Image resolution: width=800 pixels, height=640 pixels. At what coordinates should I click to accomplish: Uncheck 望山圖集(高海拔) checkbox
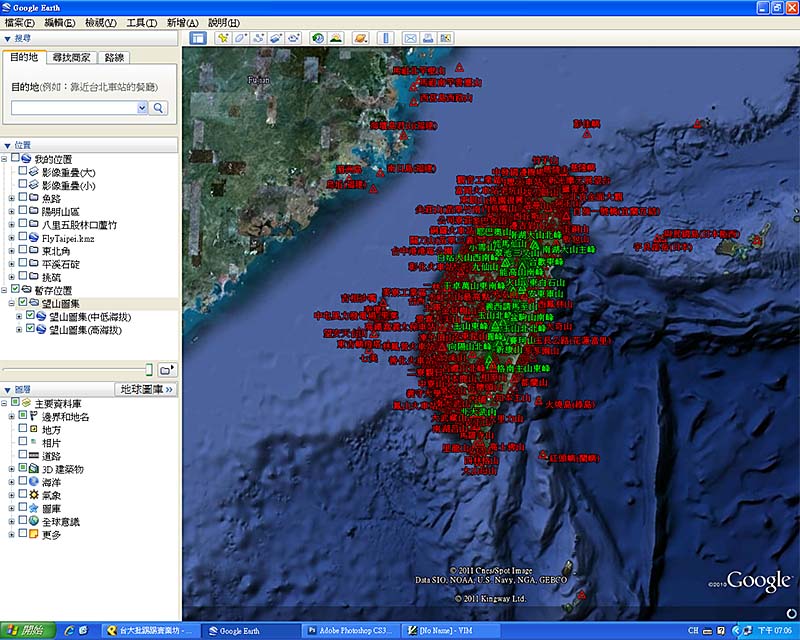[x=30, y=329]
